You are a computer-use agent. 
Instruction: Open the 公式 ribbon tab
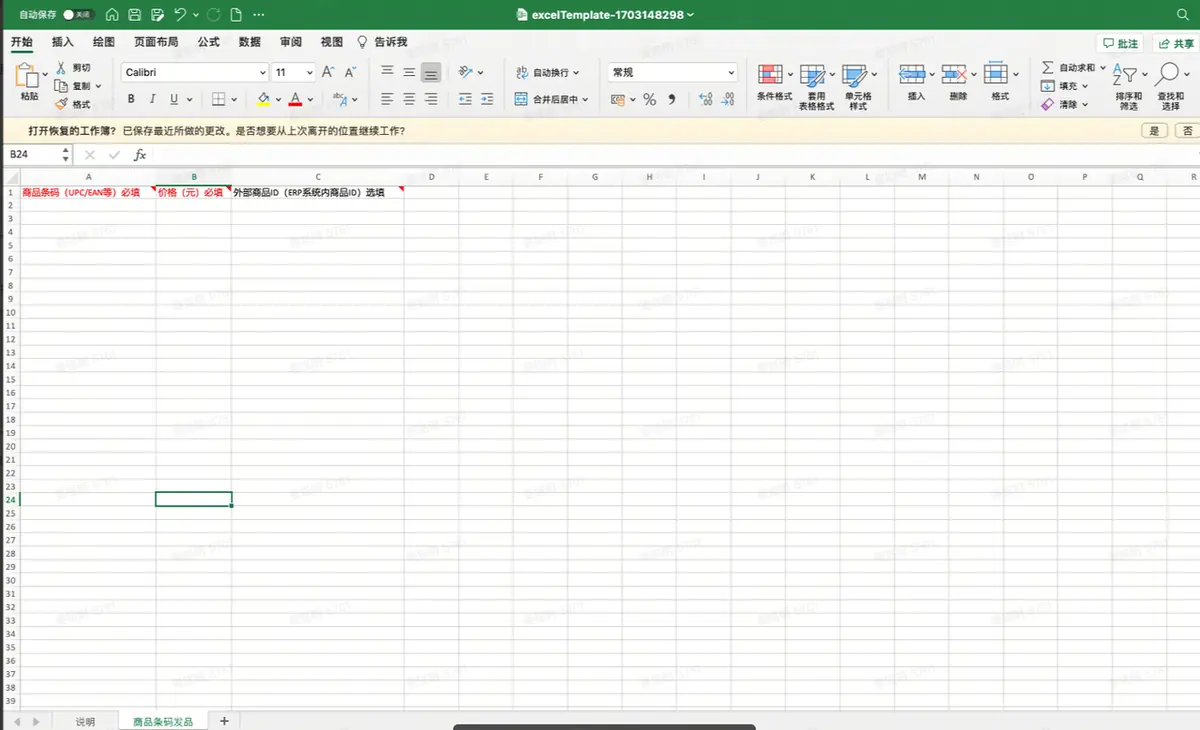tap(208, 42)
